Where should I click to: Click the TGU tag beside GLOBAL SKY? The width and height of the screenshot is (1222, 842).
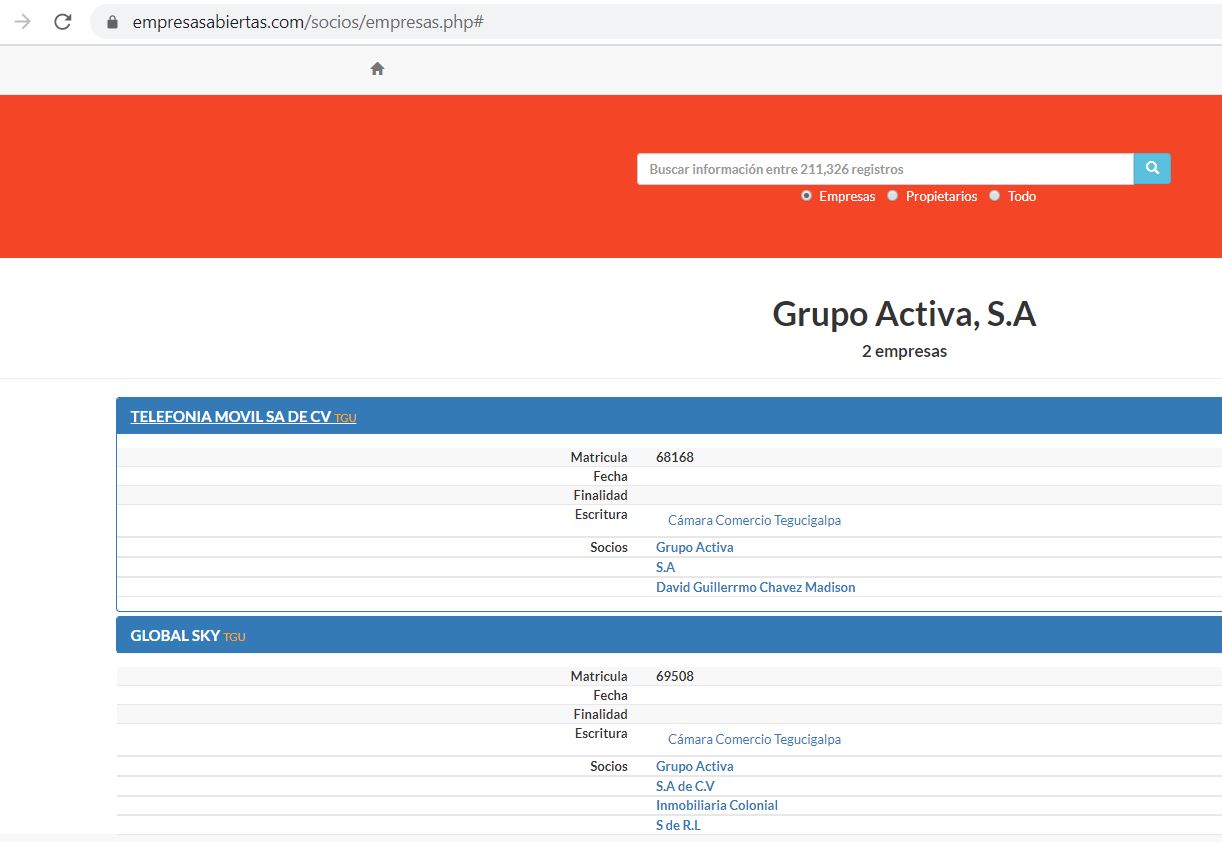pos(234,637)
